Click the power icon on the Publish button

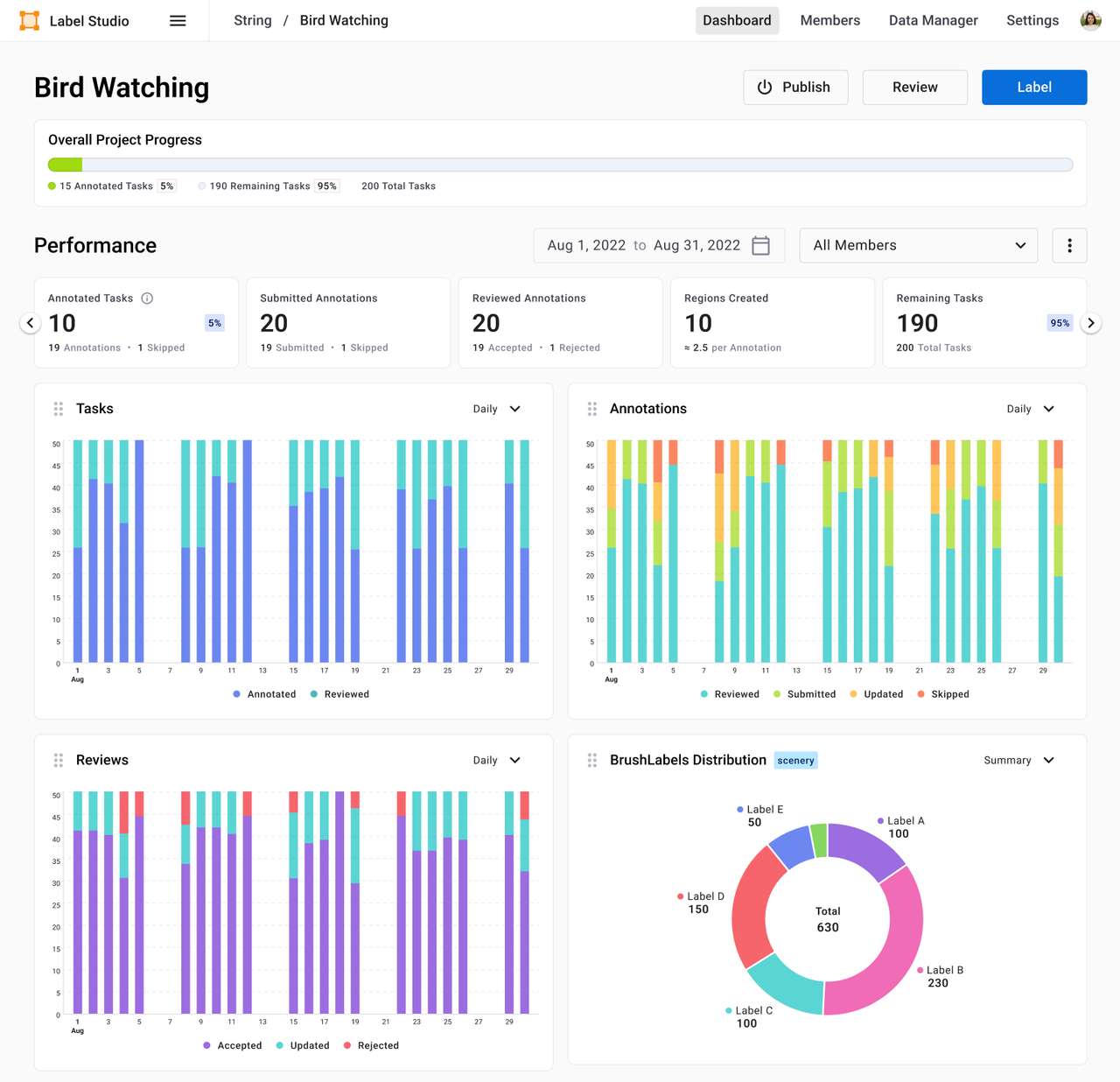click(x=765, y=87)
